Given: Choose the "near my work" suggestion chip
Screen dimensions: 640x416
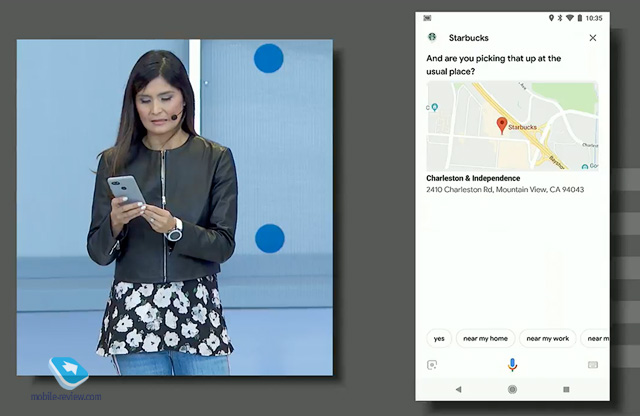Looking at the screenshot, I should (547, 338).
